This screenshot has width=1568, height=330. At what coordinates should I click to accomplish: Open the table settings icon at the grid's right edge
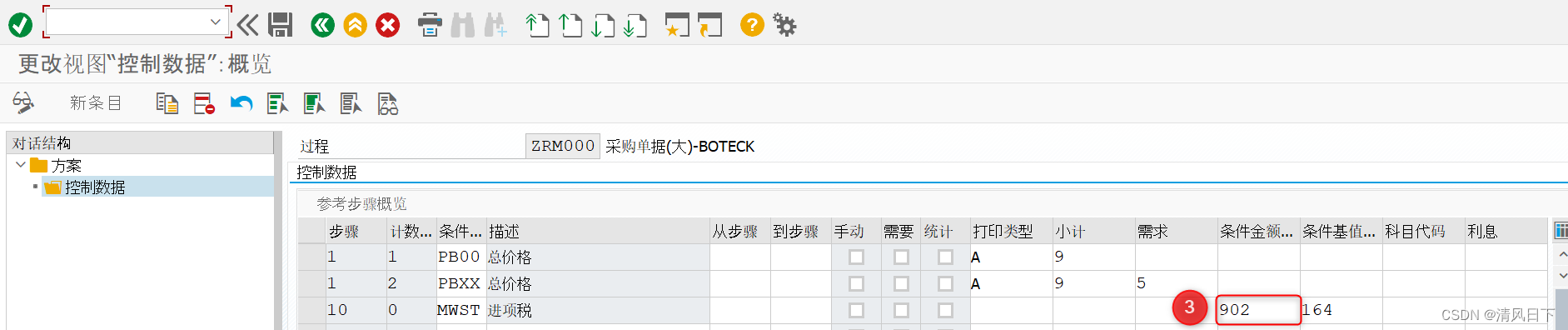1561,231
